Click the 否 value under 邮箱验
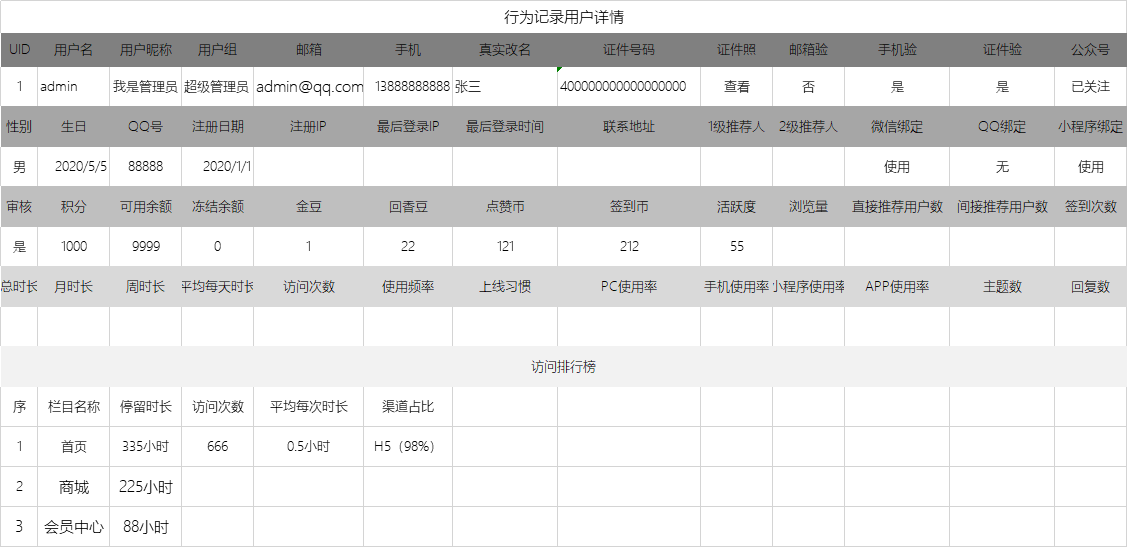 tap(808, 87)
